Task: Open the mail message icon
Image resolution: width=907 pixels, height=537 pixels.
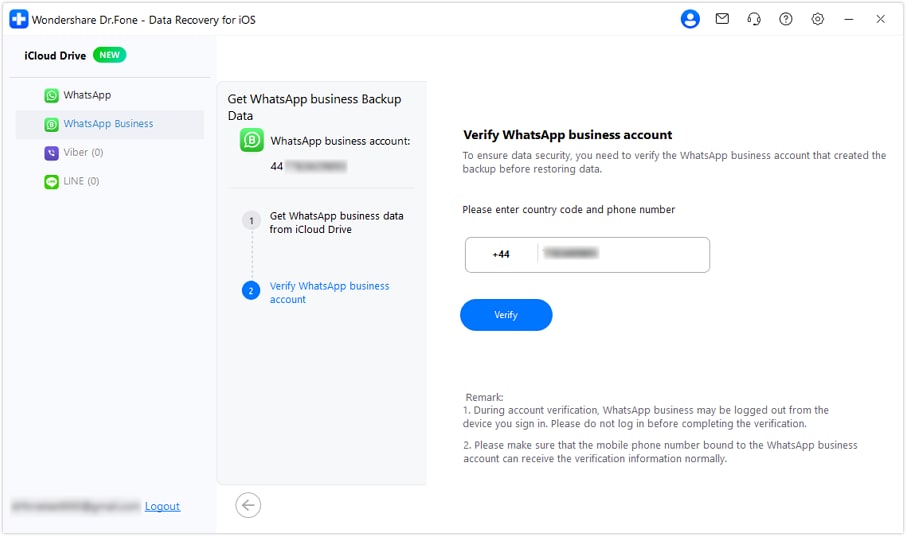Action: click(722, 19)
